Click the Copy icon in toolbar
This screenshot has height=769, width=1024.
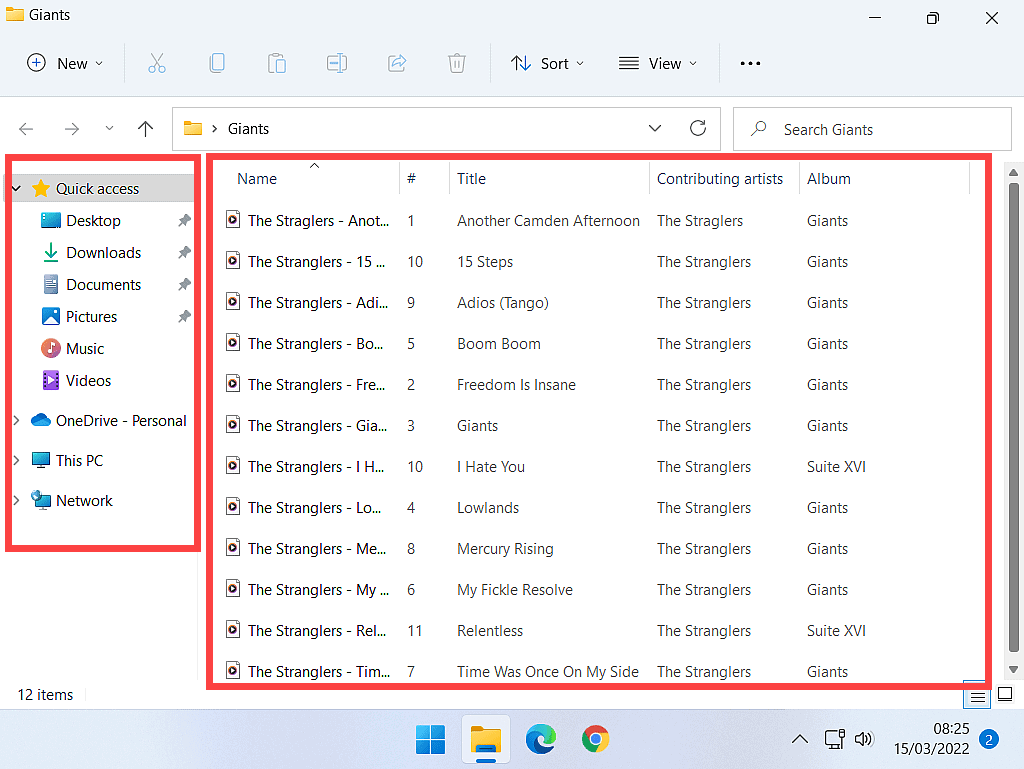217,63
